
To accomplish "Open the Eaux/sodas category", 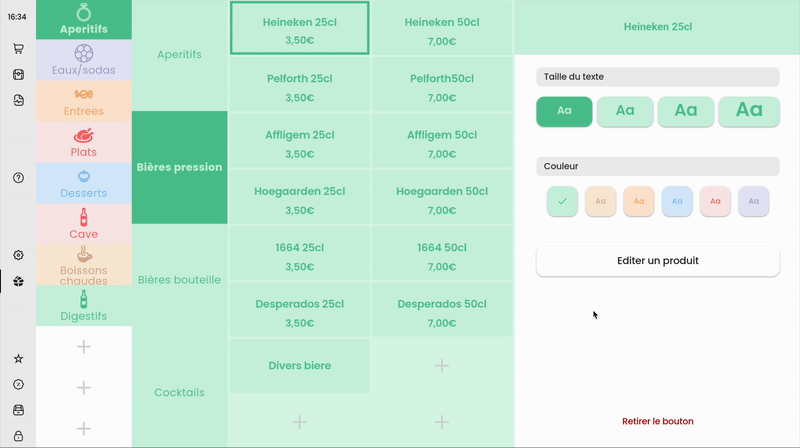I will point(84,60).
